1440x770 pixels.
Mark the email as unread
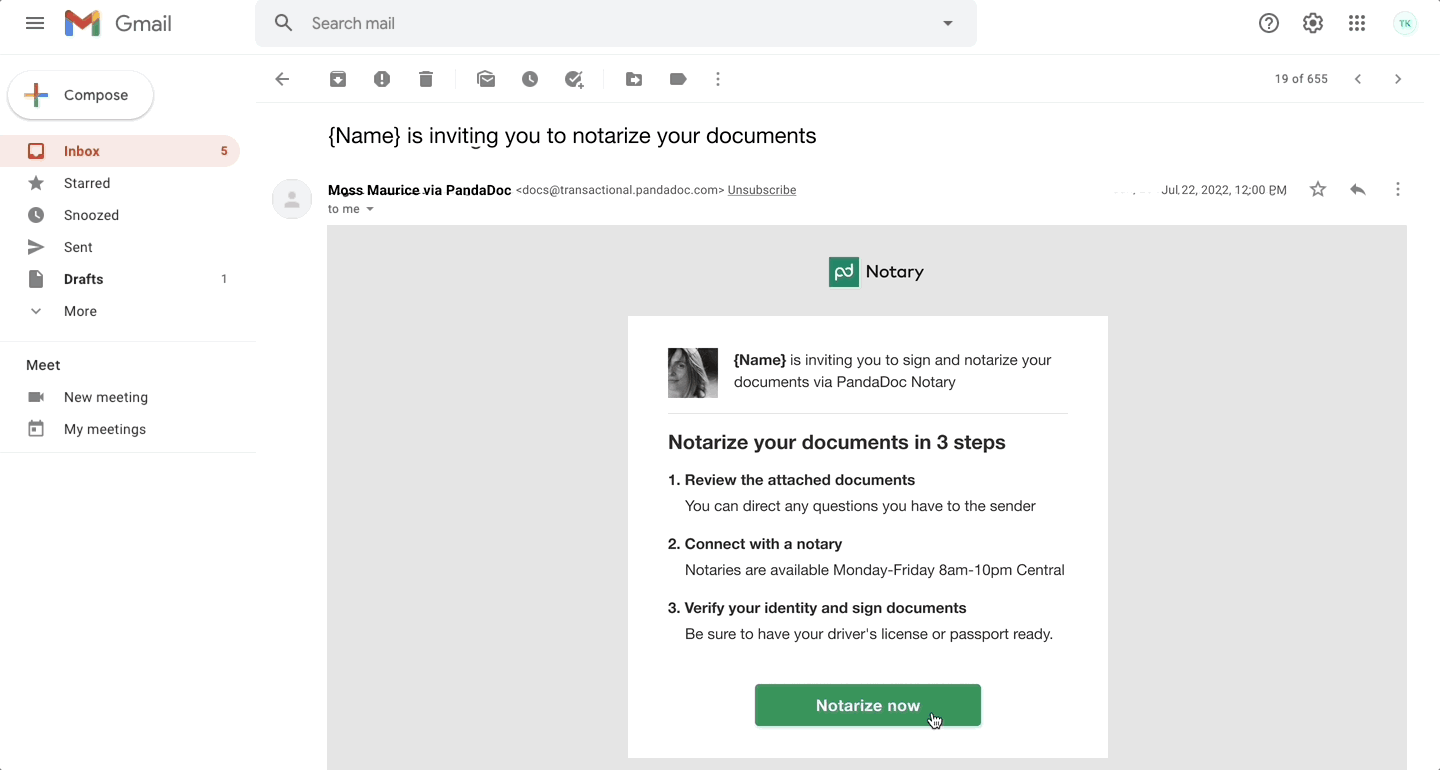point(486,79)
